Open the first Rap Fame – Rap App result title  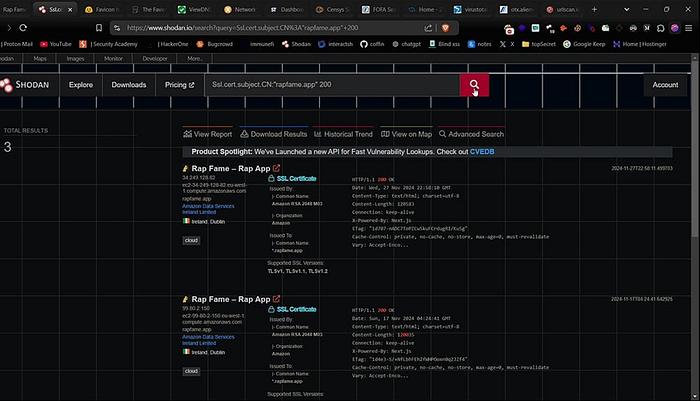click(x=231, y=168)
